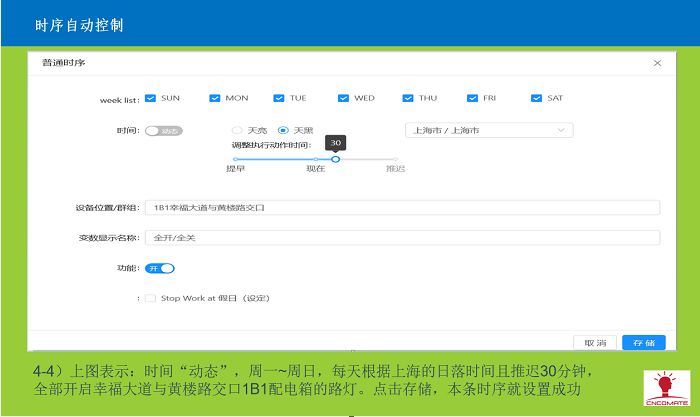Select the 天黑 radio option
700x417 pixels.
pos(283,130)
